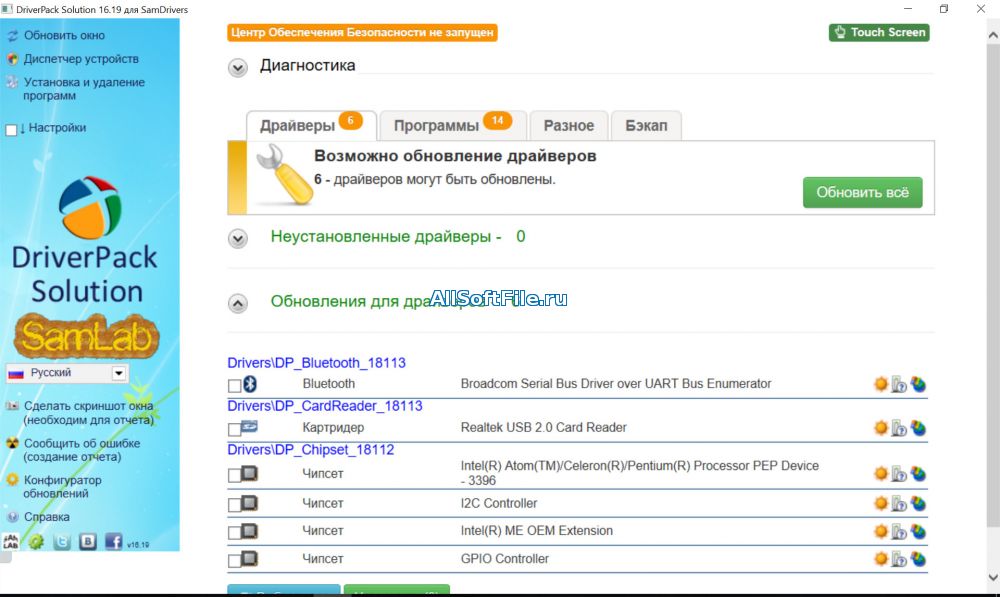Click the globe icon in the Bluetooth row

pyautogui.click(x=918, y=384)
